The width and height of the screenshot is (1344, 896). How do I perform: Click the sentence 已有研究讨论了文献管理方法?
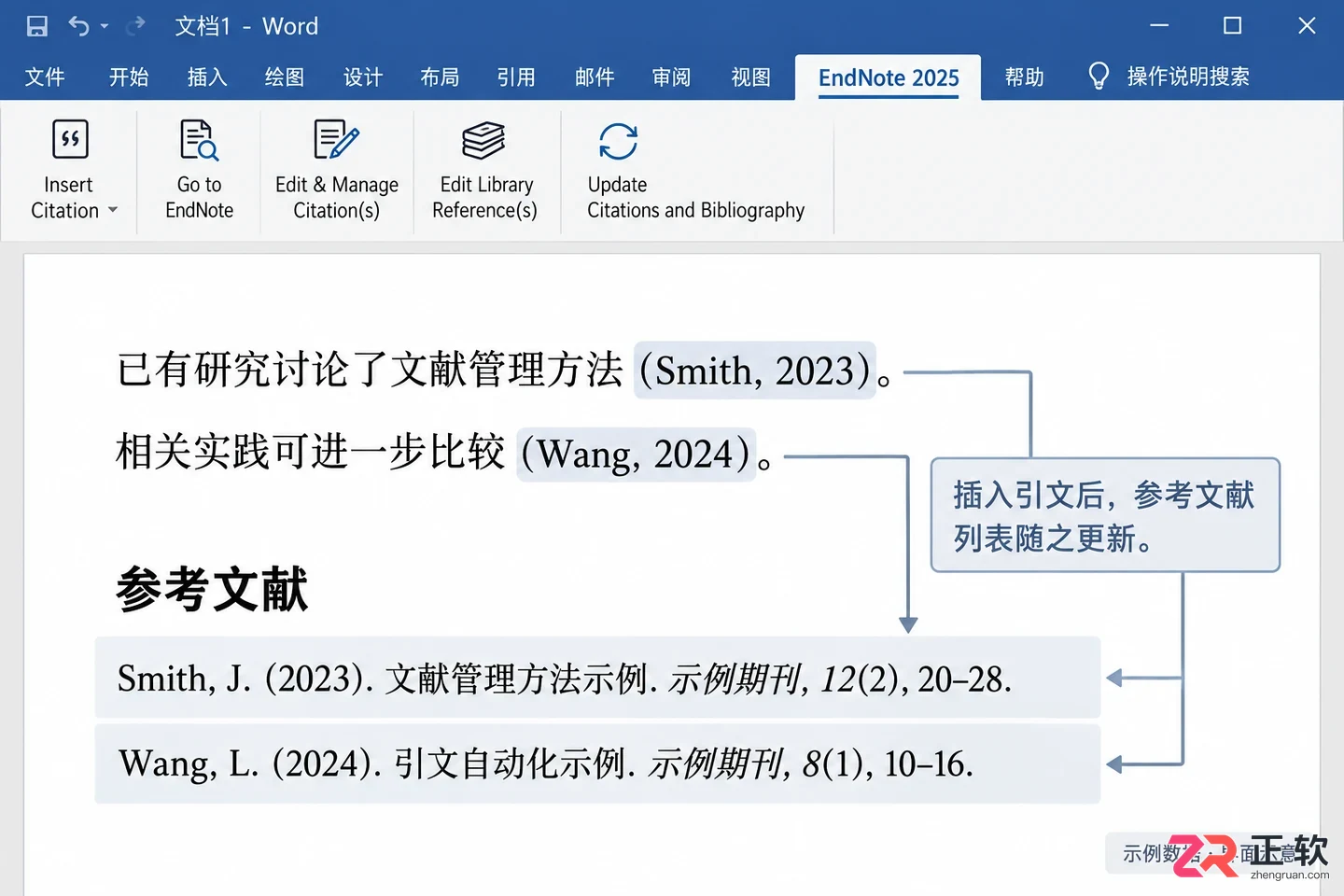[x=370, y=370]
